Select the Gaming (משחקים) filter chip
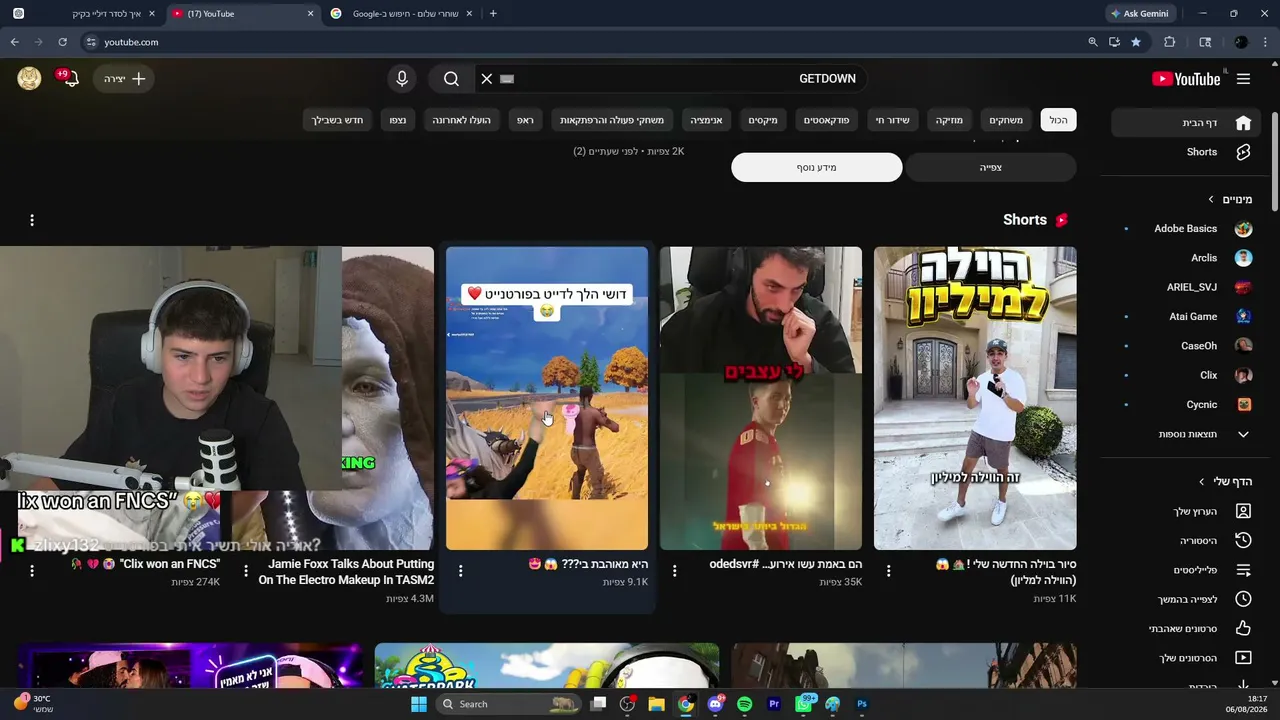1280x720 pixels. tap(1006, 120)
